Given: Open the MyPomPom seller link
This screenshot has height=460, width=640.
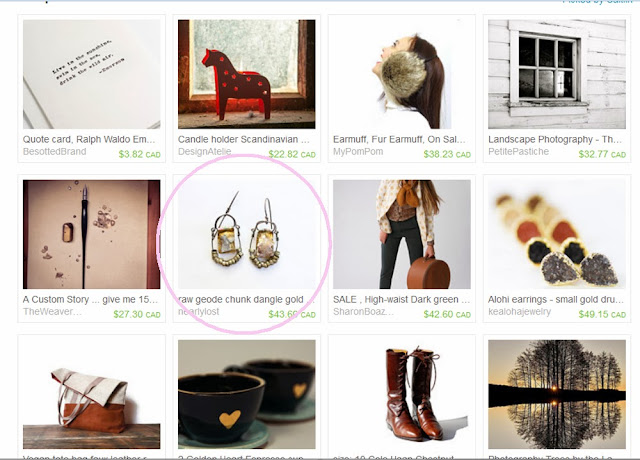Looking at the screenshot, I should (358, 152).
